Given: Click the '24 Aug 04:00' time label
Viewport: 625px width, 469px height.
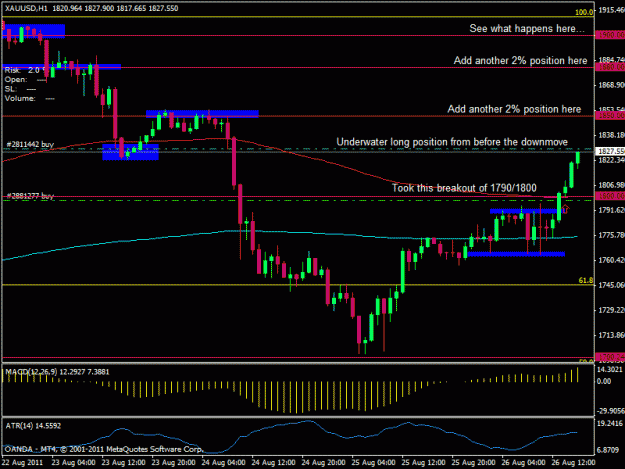Looking at the screenshot, I should point(223,463).
